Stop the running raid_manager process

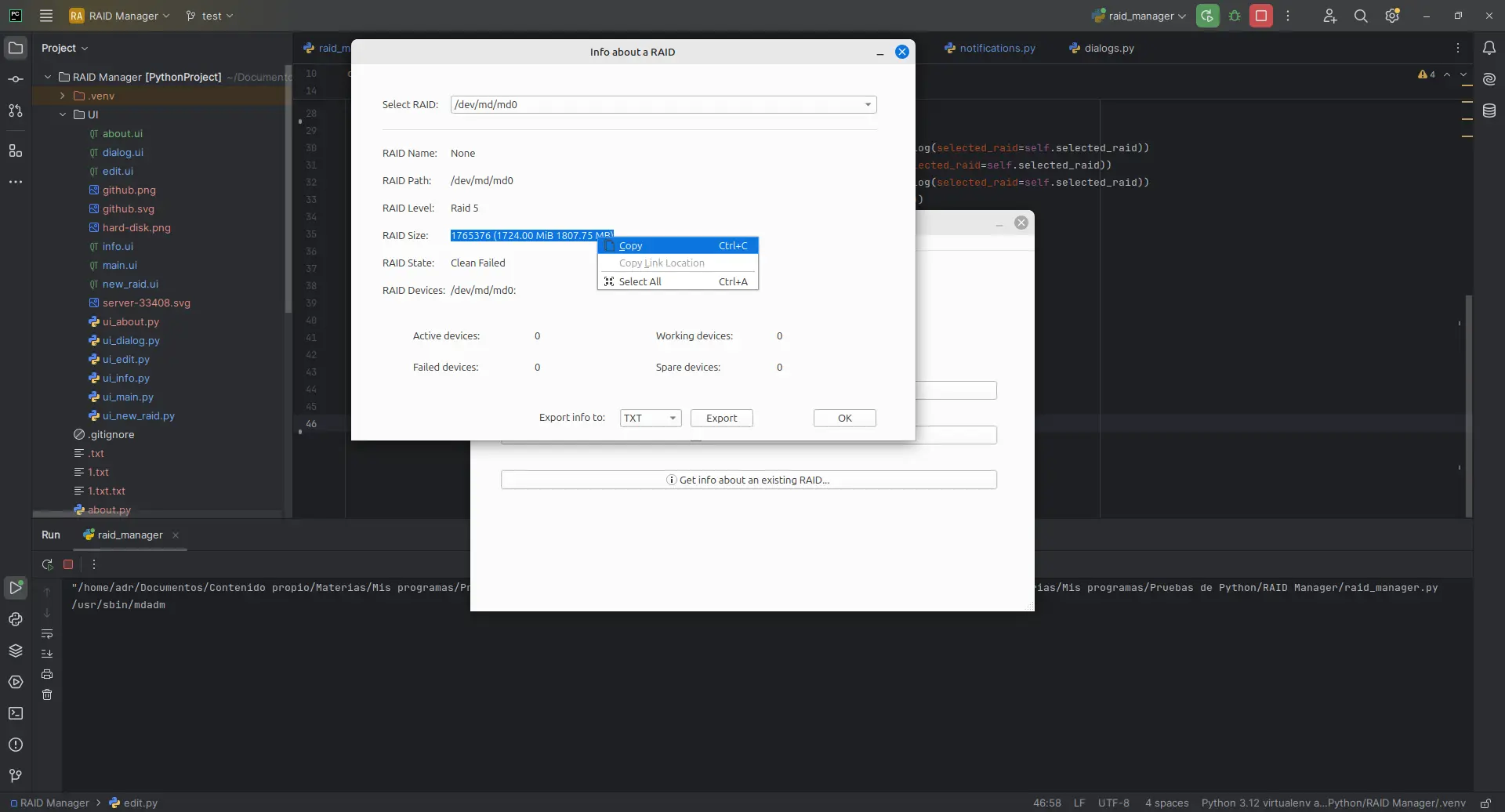pyautogui.click(x=1261, y=16)
